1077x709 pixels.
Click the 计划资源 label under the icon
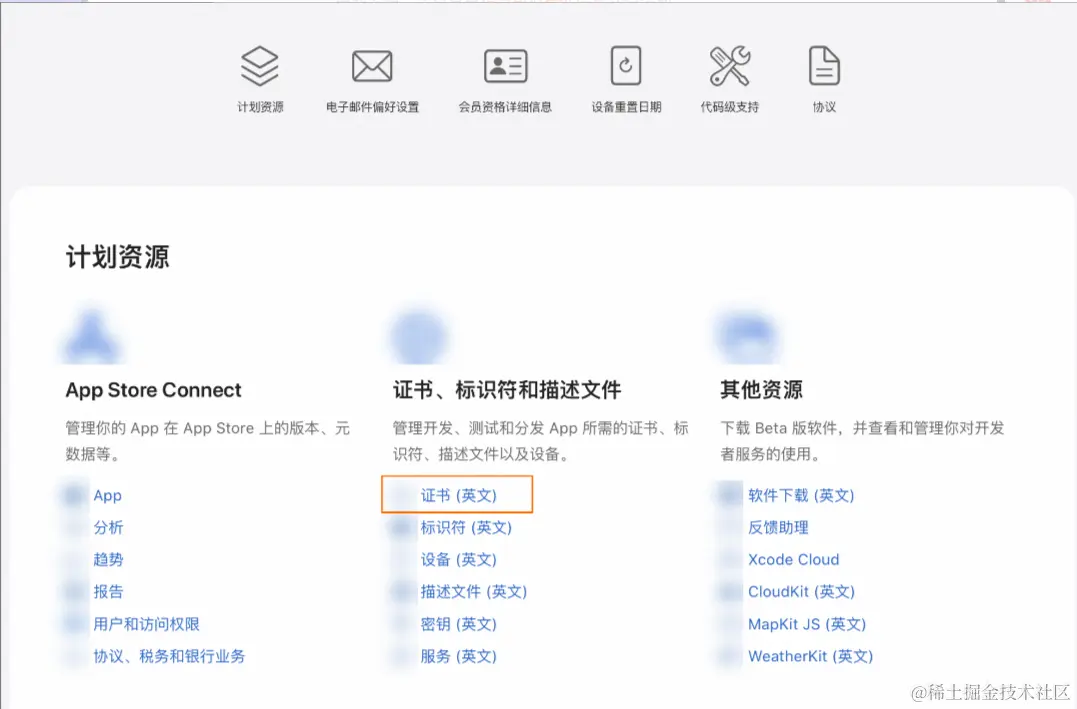pos(260,106)
